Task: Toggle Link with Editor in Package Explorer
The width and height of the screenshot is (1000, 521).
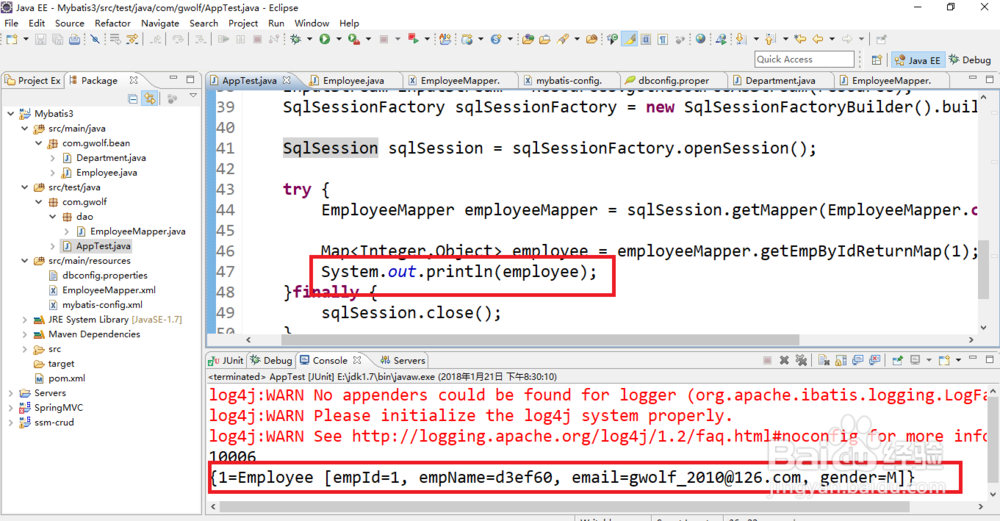Action: click(x=150, y=99)
